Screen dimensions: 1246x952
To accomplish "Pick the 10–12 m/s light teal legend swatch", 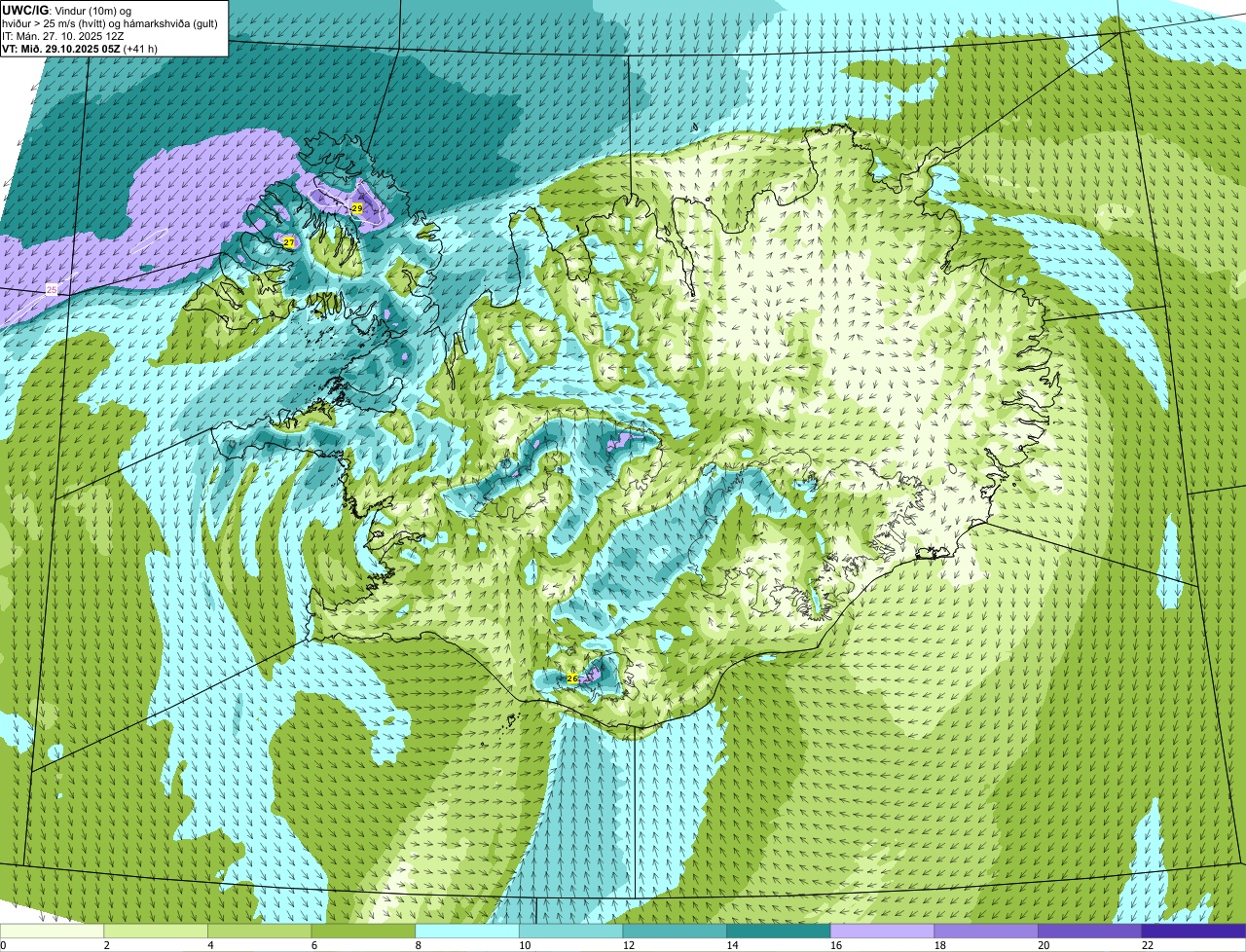I will (570, 931).
